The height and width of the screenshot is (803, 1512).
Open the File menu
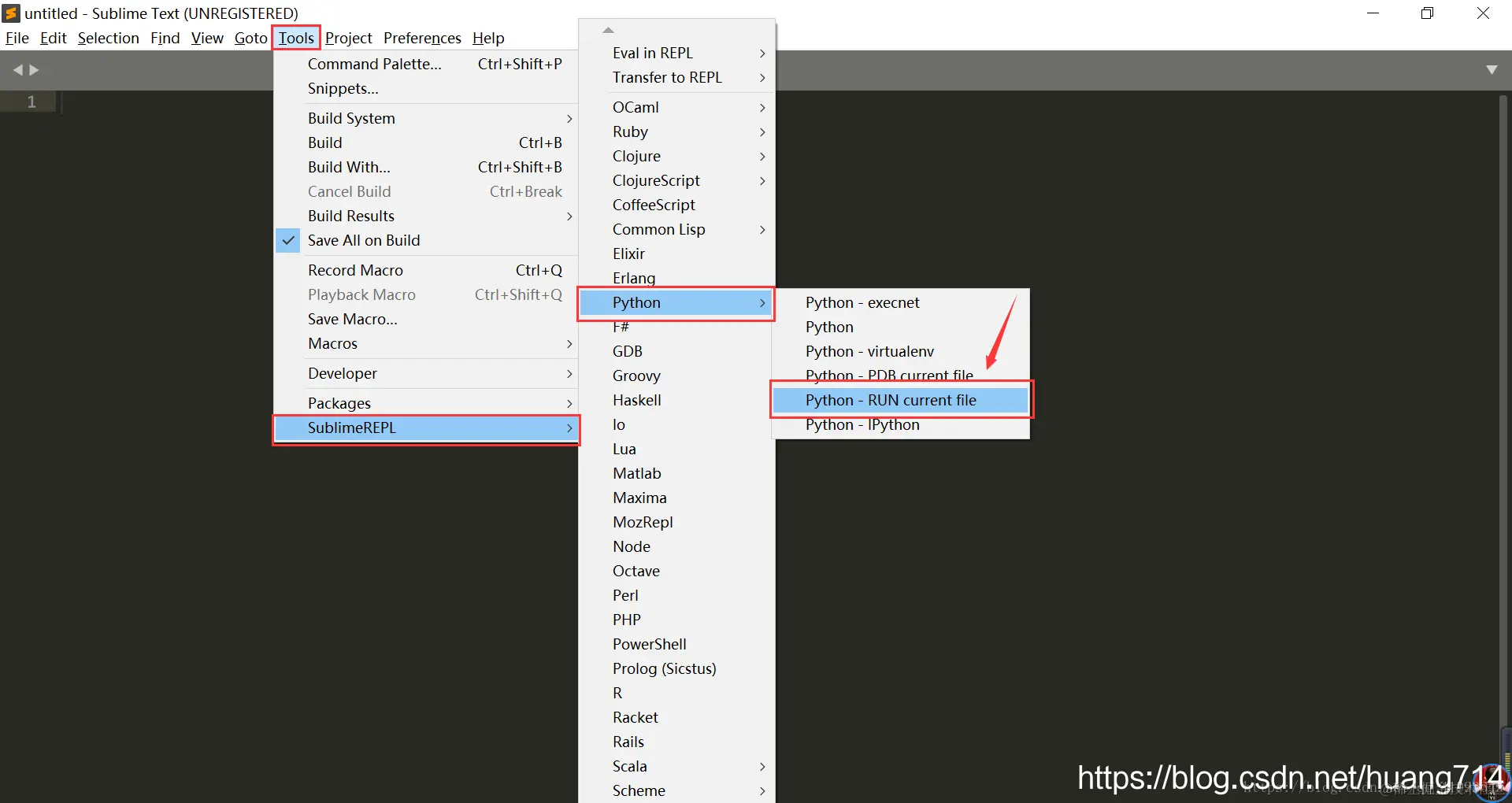(17, 38)
